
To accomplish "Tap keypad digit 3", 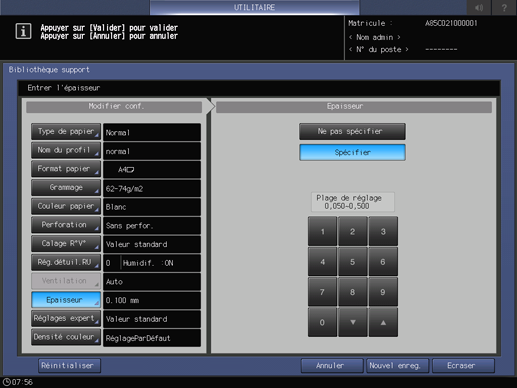I will pos(383,231).
